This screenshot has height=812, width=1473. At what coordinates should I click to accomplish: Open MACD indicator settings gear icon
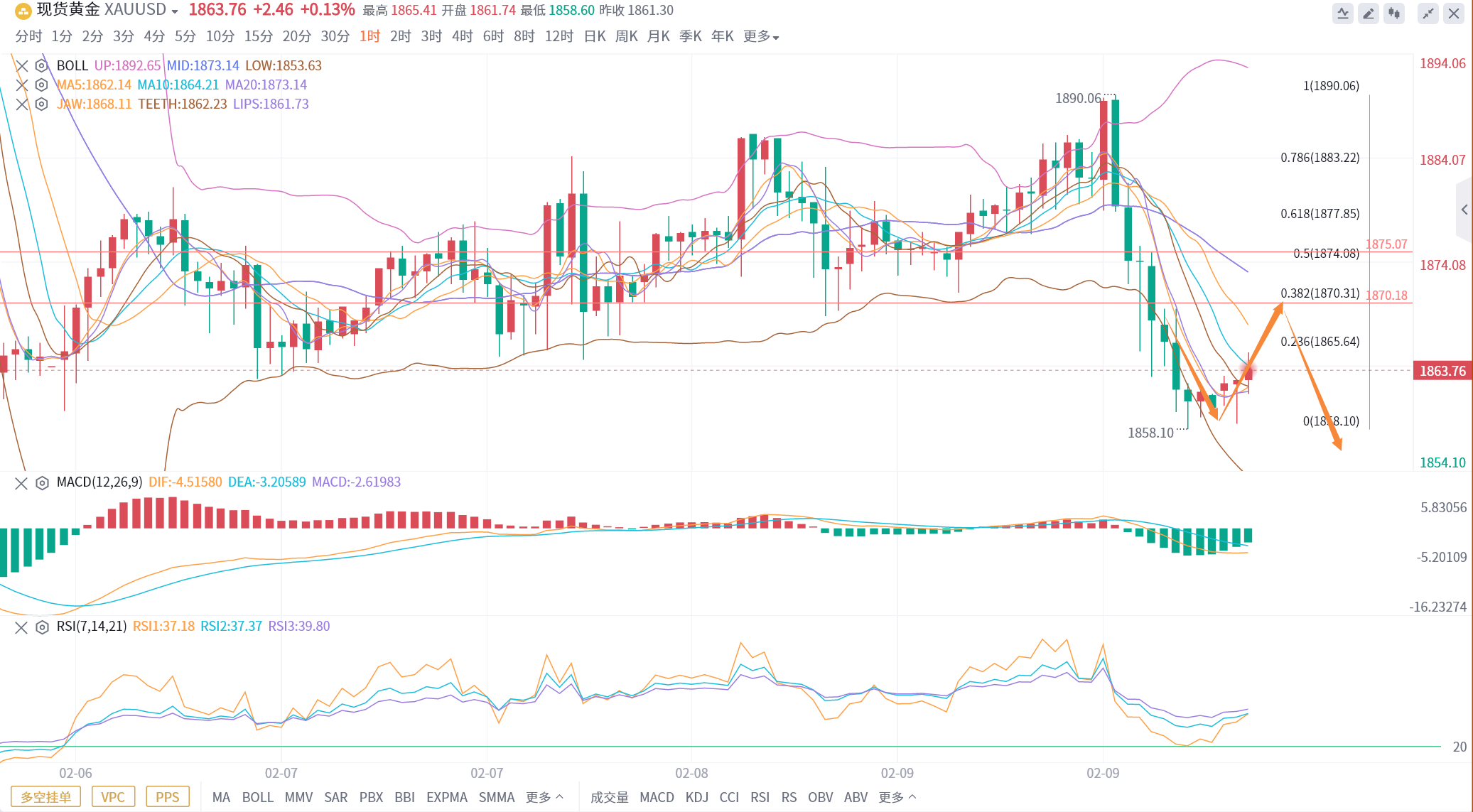tap(42, 483)
